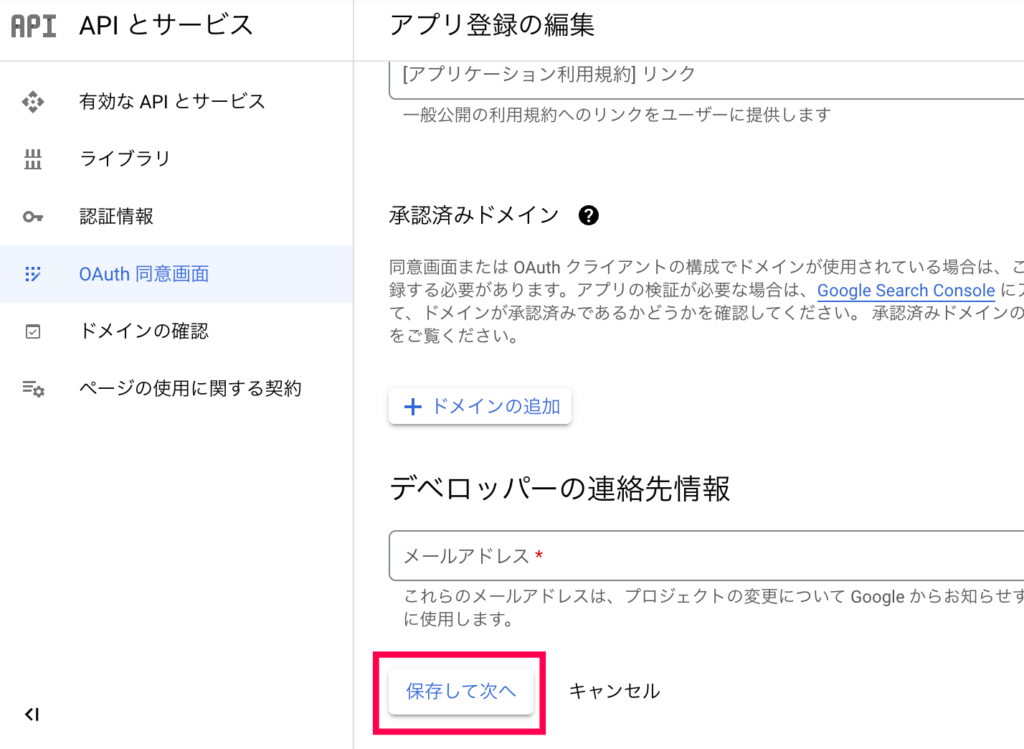Click the OAuth 同意画面 dots icon

[33, 274]
